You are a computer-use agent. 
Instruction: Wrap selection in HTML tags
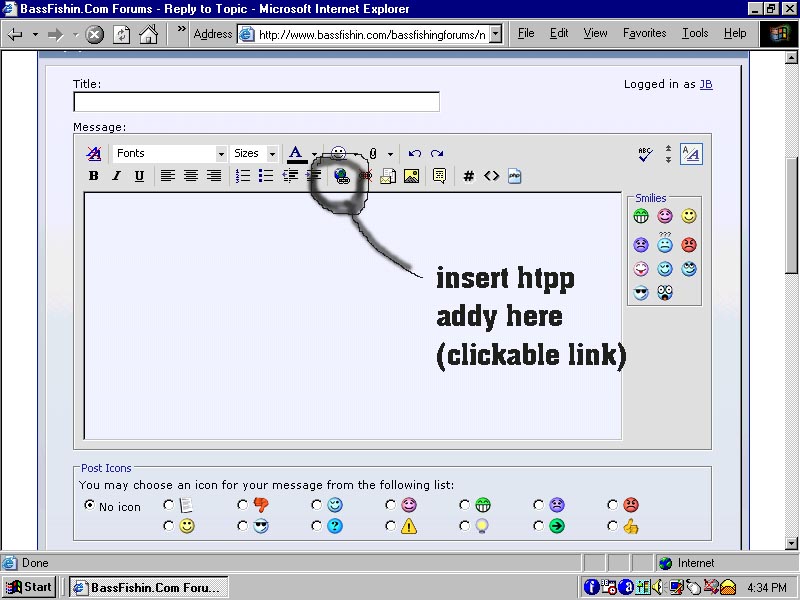click(x=491, y=176)
